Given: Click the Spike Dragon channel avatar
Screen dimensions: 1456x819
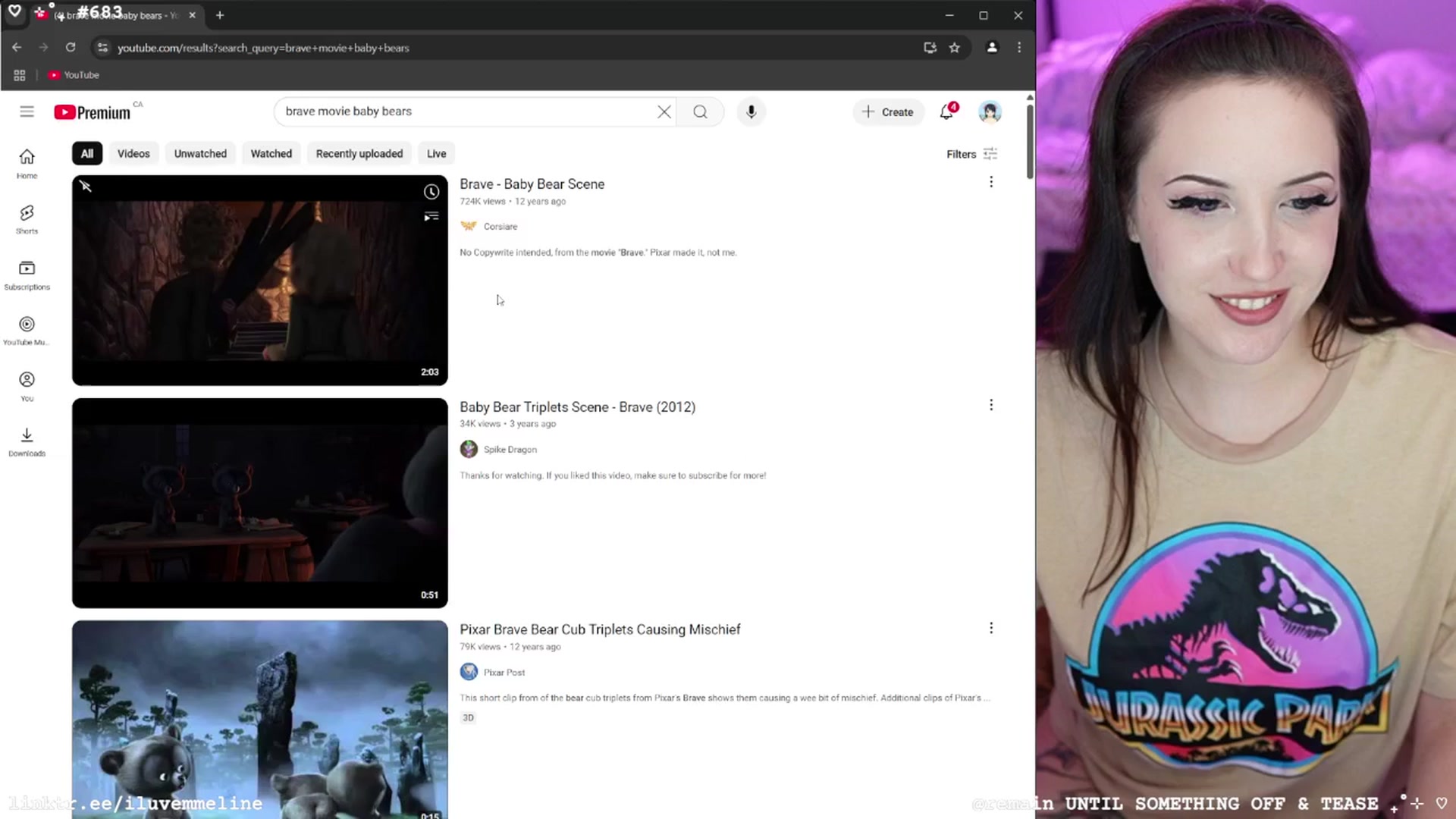Looking at the screenshot, I should tap(469, 449).
